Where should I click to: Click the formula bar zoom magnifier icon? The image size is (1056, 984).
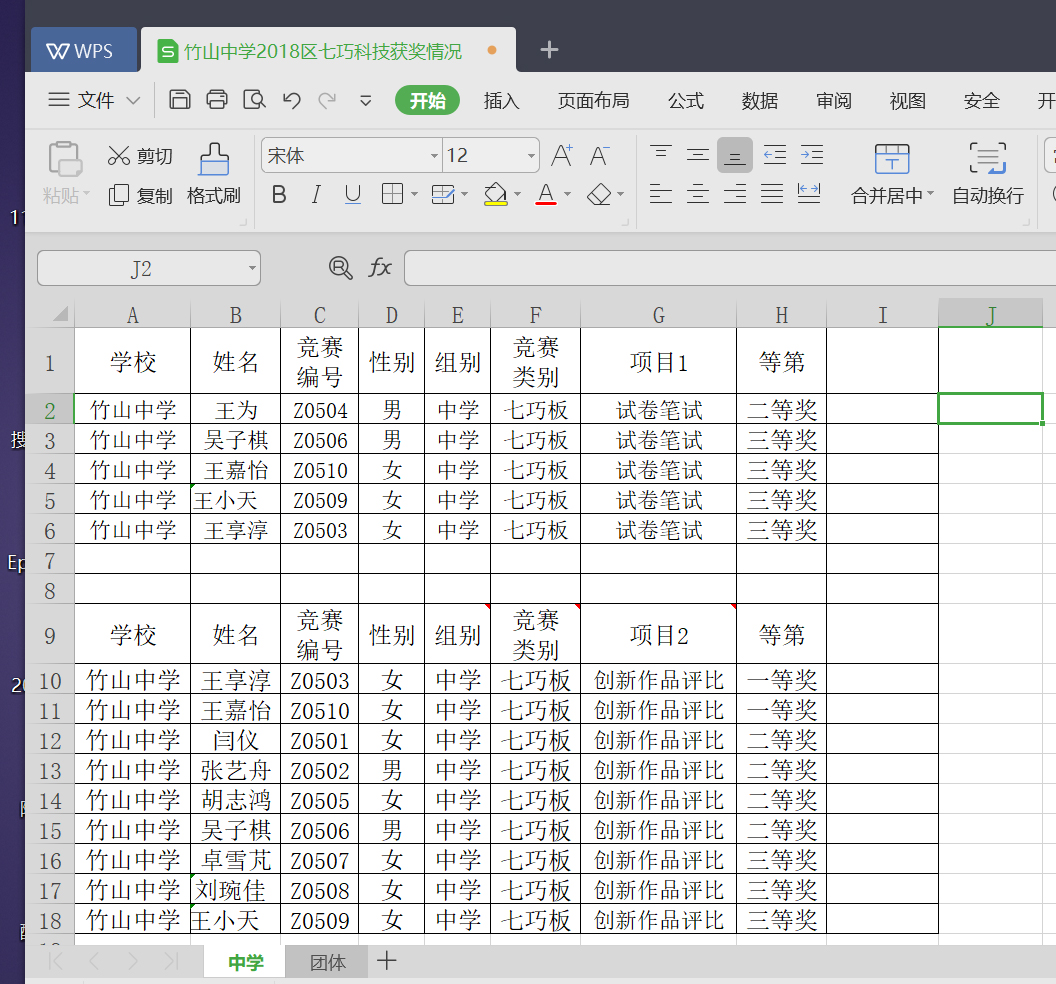point(341,268)
